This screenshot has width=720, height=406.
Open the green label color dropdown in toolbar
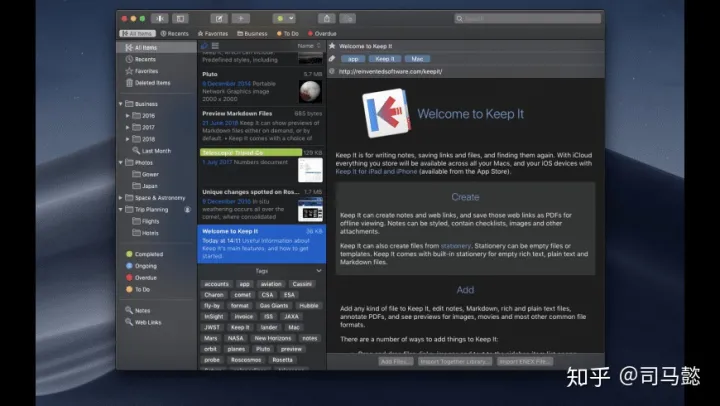point(284,19)
